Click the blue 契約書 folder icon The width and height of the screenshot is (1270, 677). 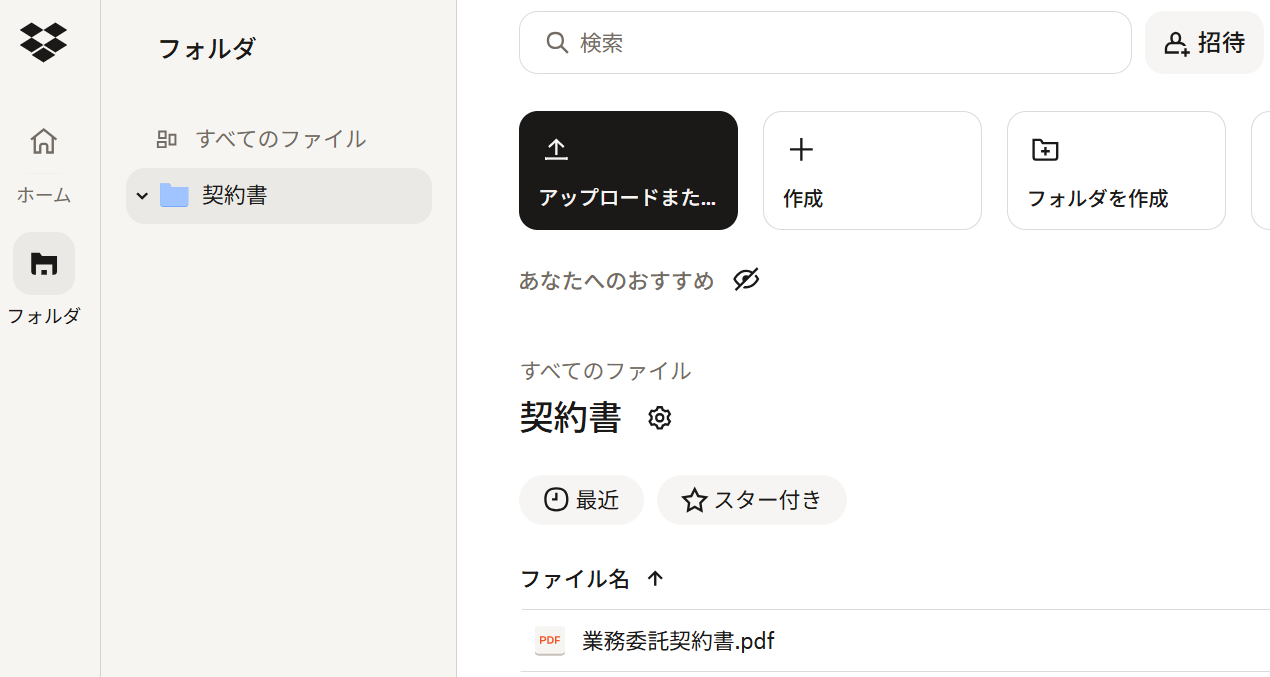coord(174,196)
